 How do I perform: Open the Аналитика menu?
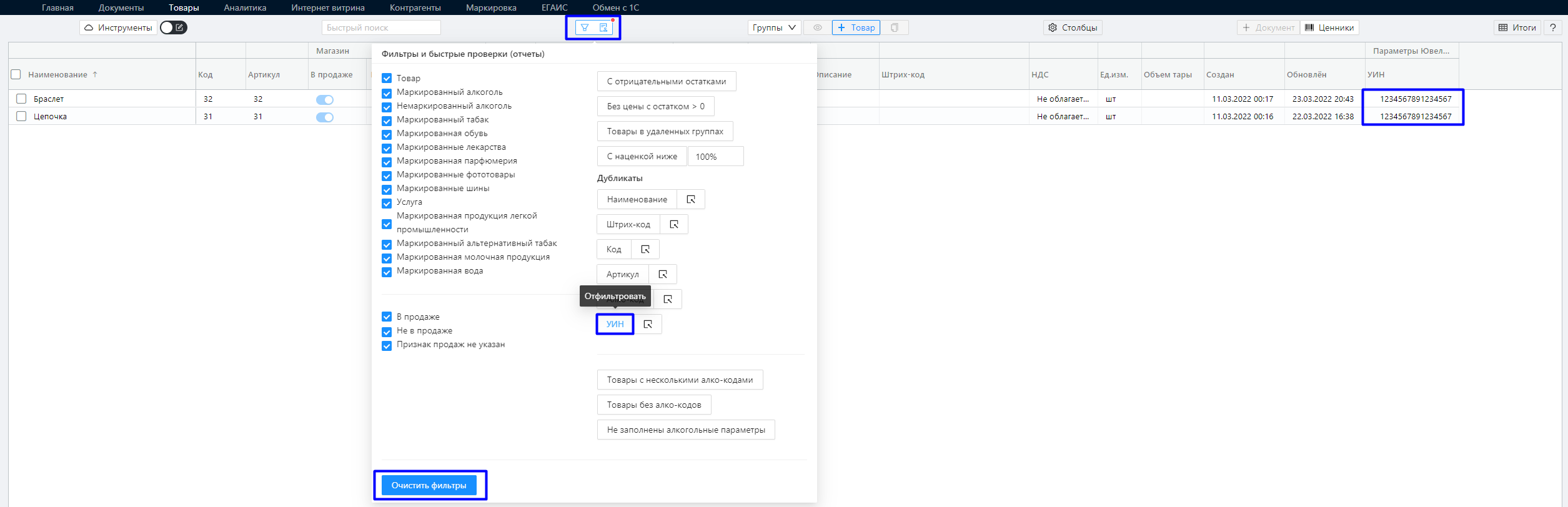(245, 7)
